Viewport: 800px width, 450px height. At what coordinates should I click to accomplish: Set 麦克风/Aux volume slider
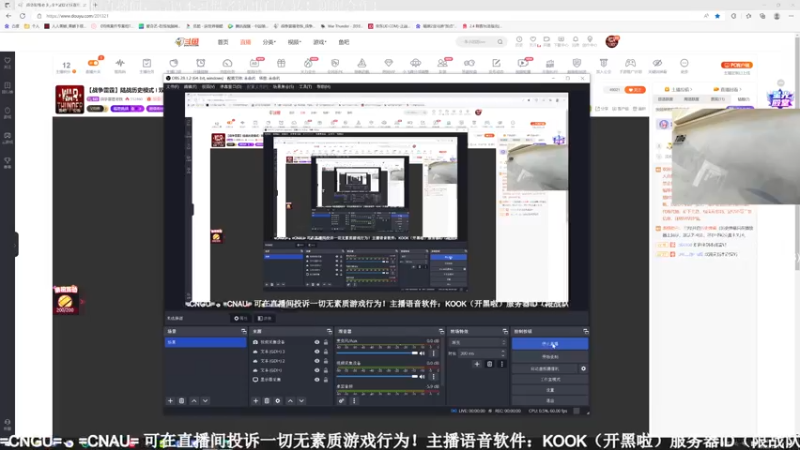coord(377,353)
